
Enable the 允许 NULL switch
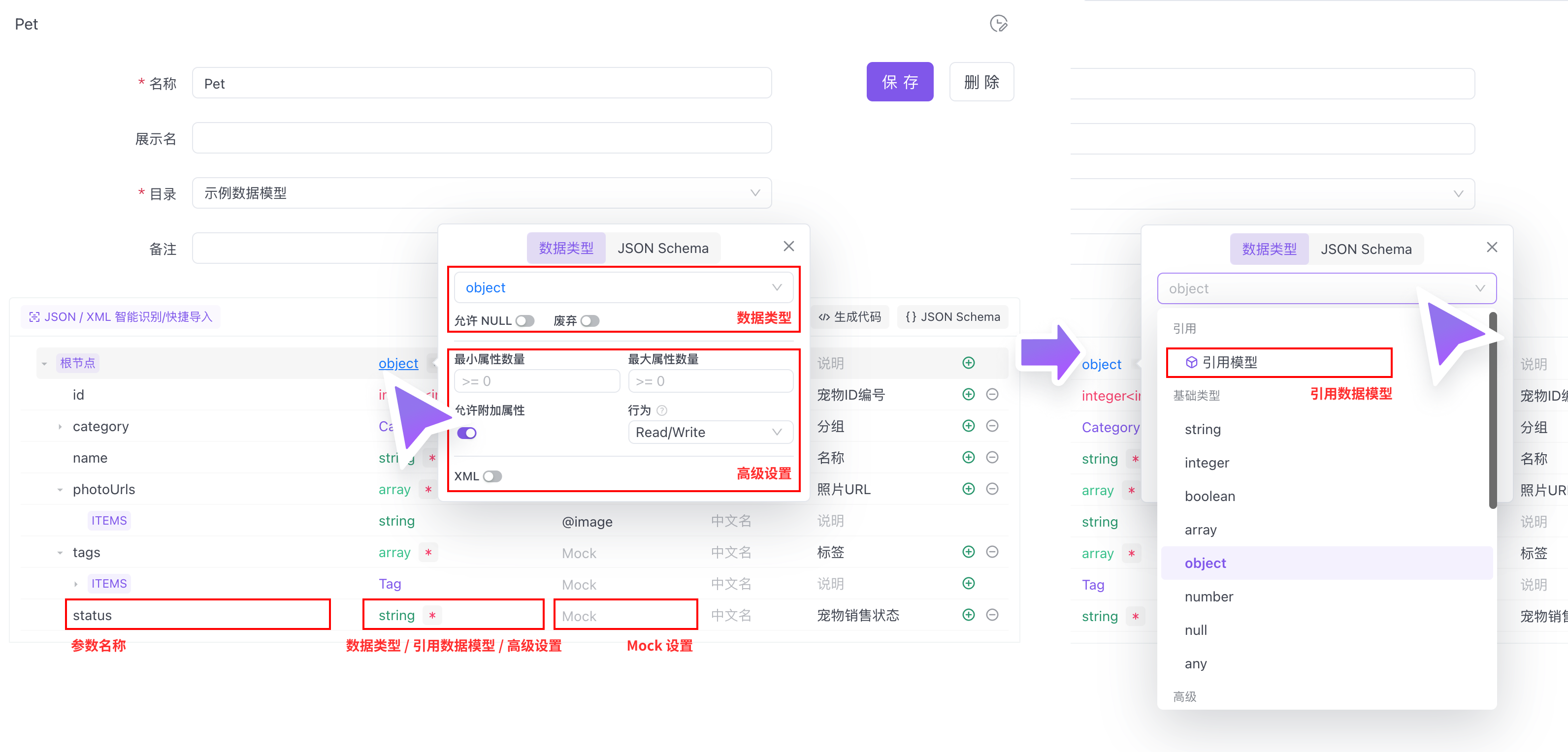tap(524, 321)
